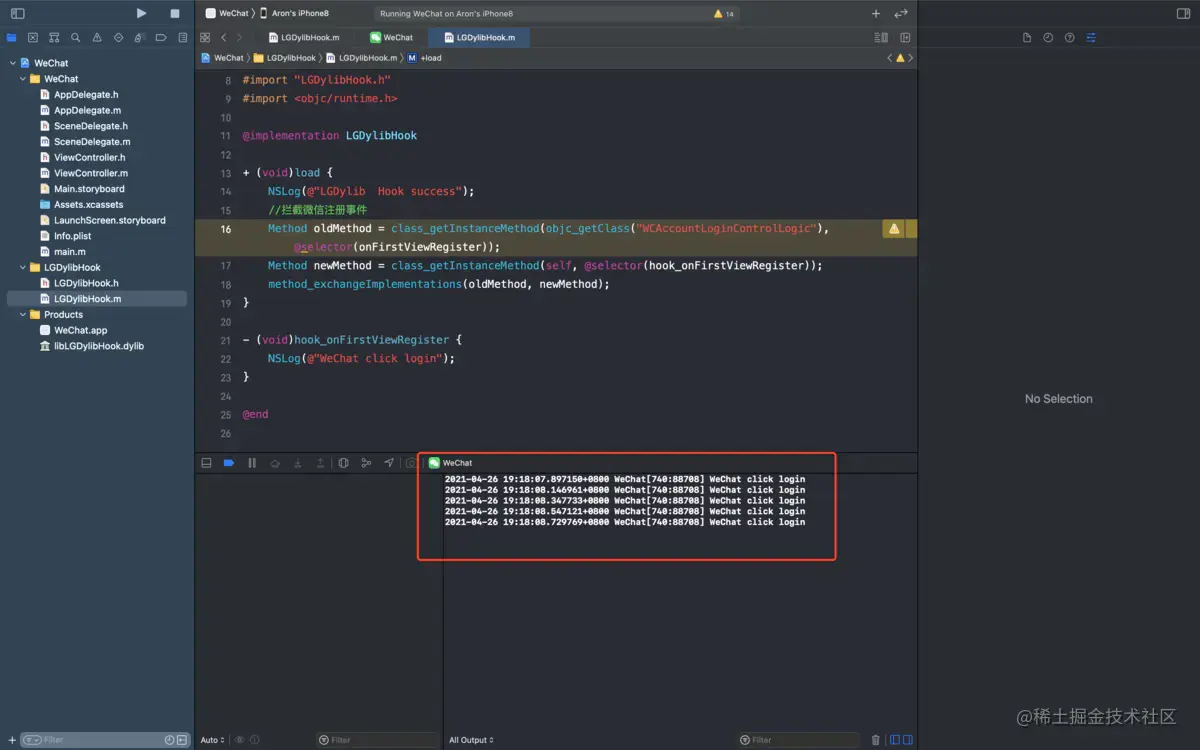Screen dimensions: 1200x750
Task: Open the Report navigator
Action: (x=182, y=37)
